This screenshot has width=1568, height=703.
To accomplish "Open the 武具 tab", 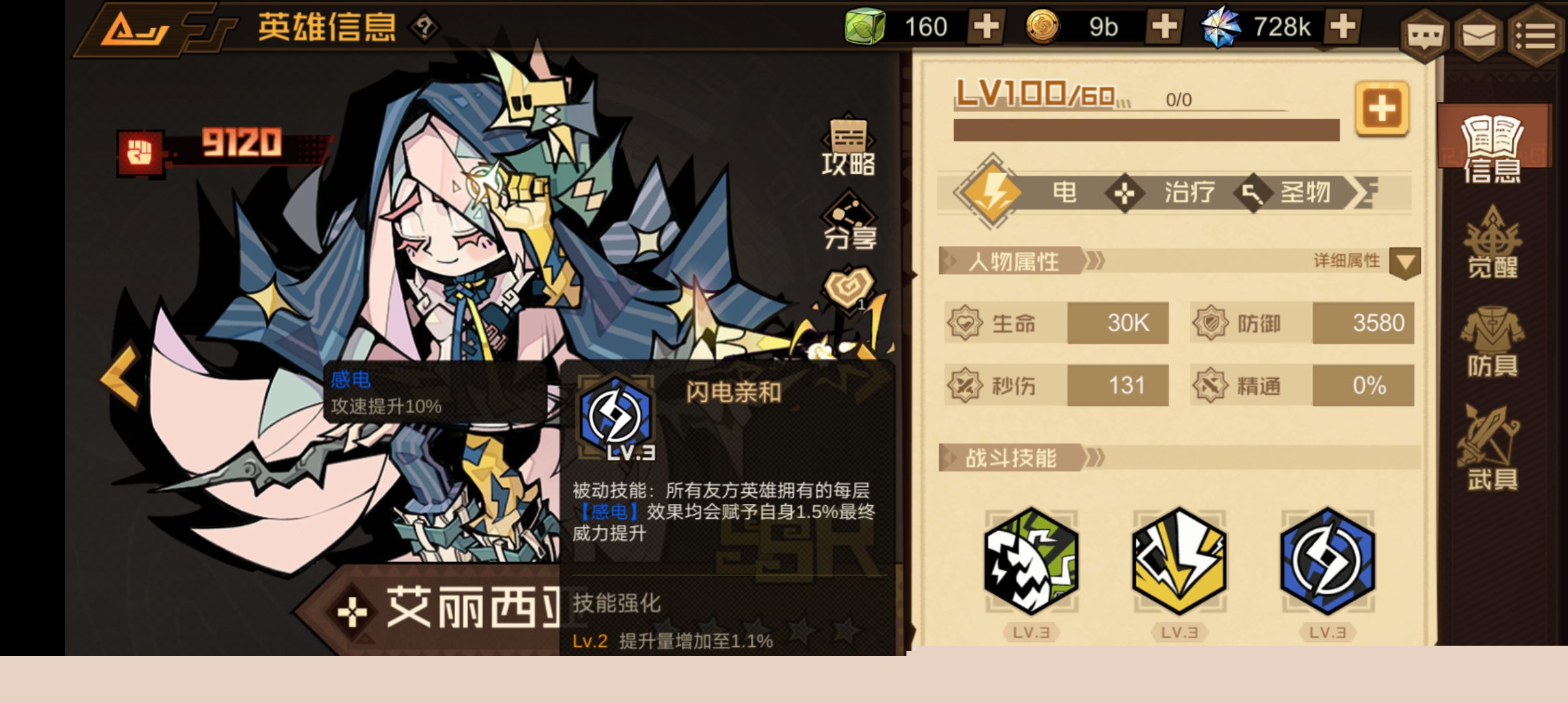I will pos(1491,448).
